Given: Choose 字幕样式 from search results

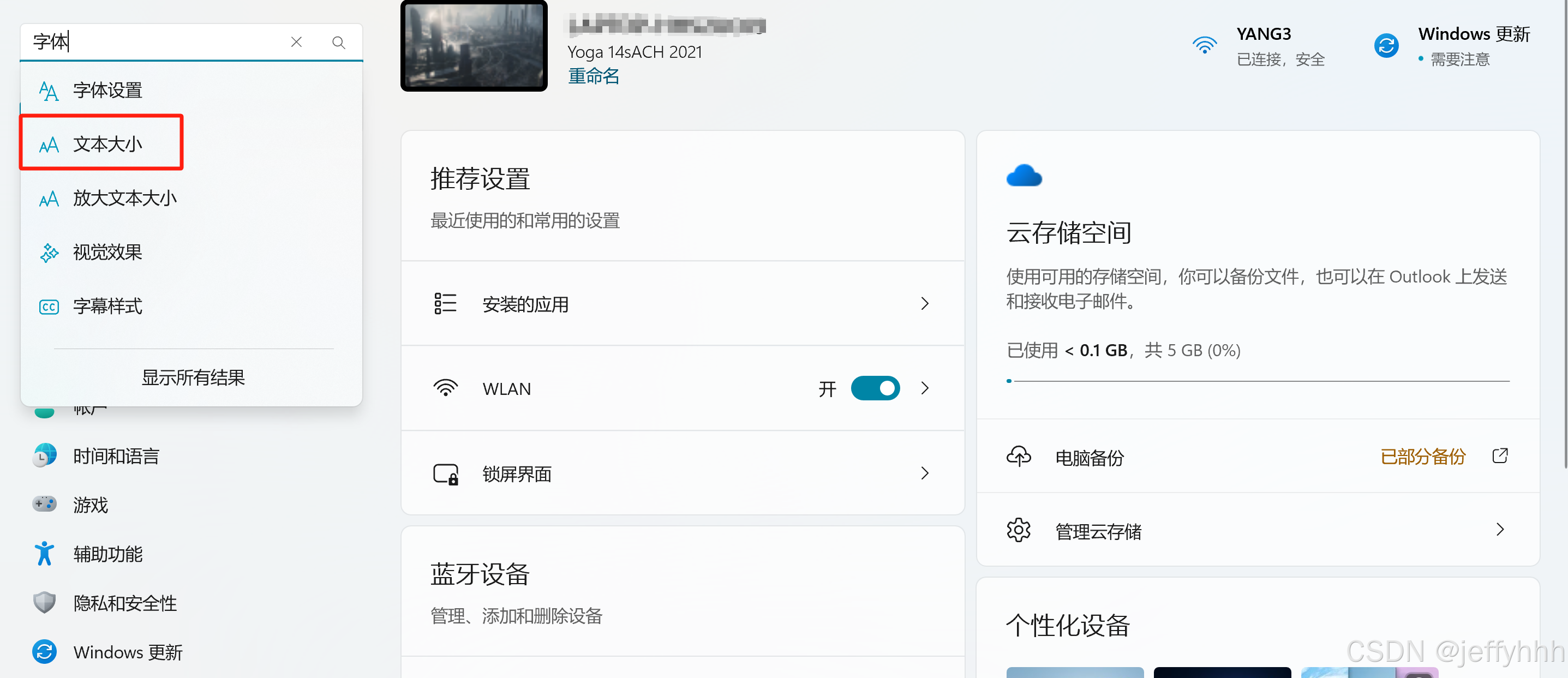Looking at the screenshot, I should tap(107, 306).
